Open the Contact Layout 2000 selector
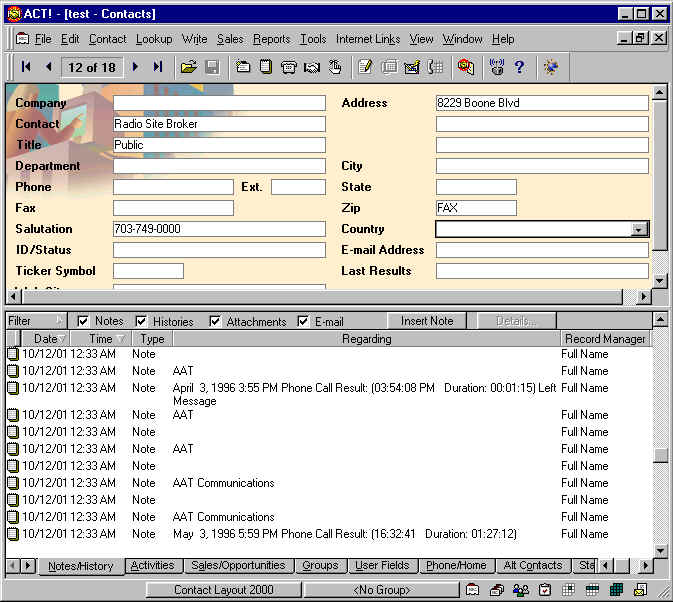 (x=223, y=590)
